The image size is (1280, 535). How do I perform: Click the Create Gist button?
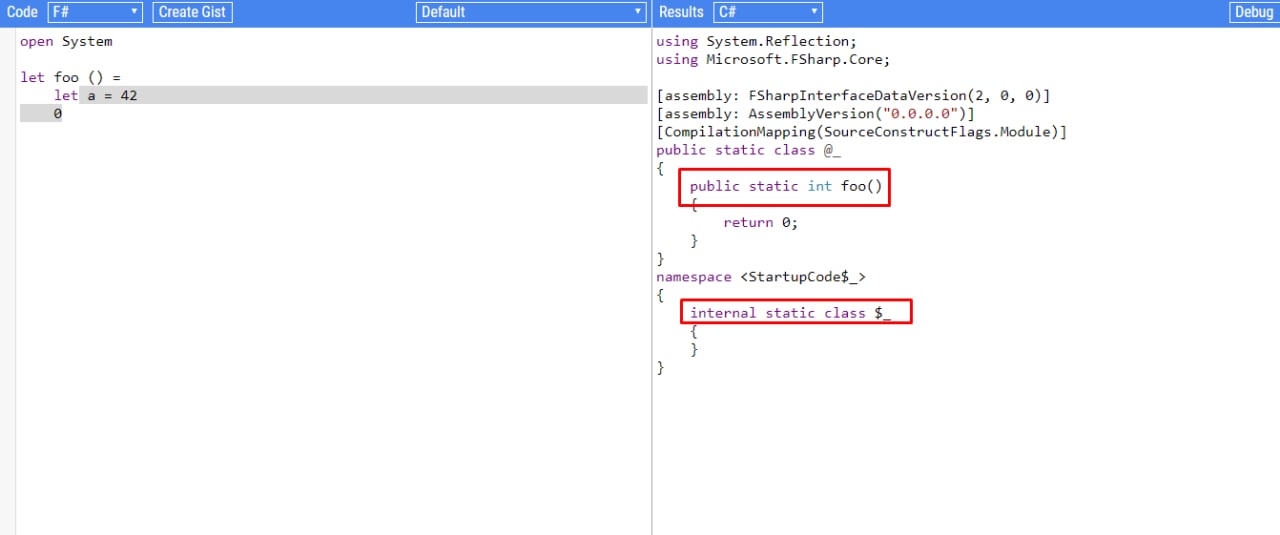pos(193,12)
